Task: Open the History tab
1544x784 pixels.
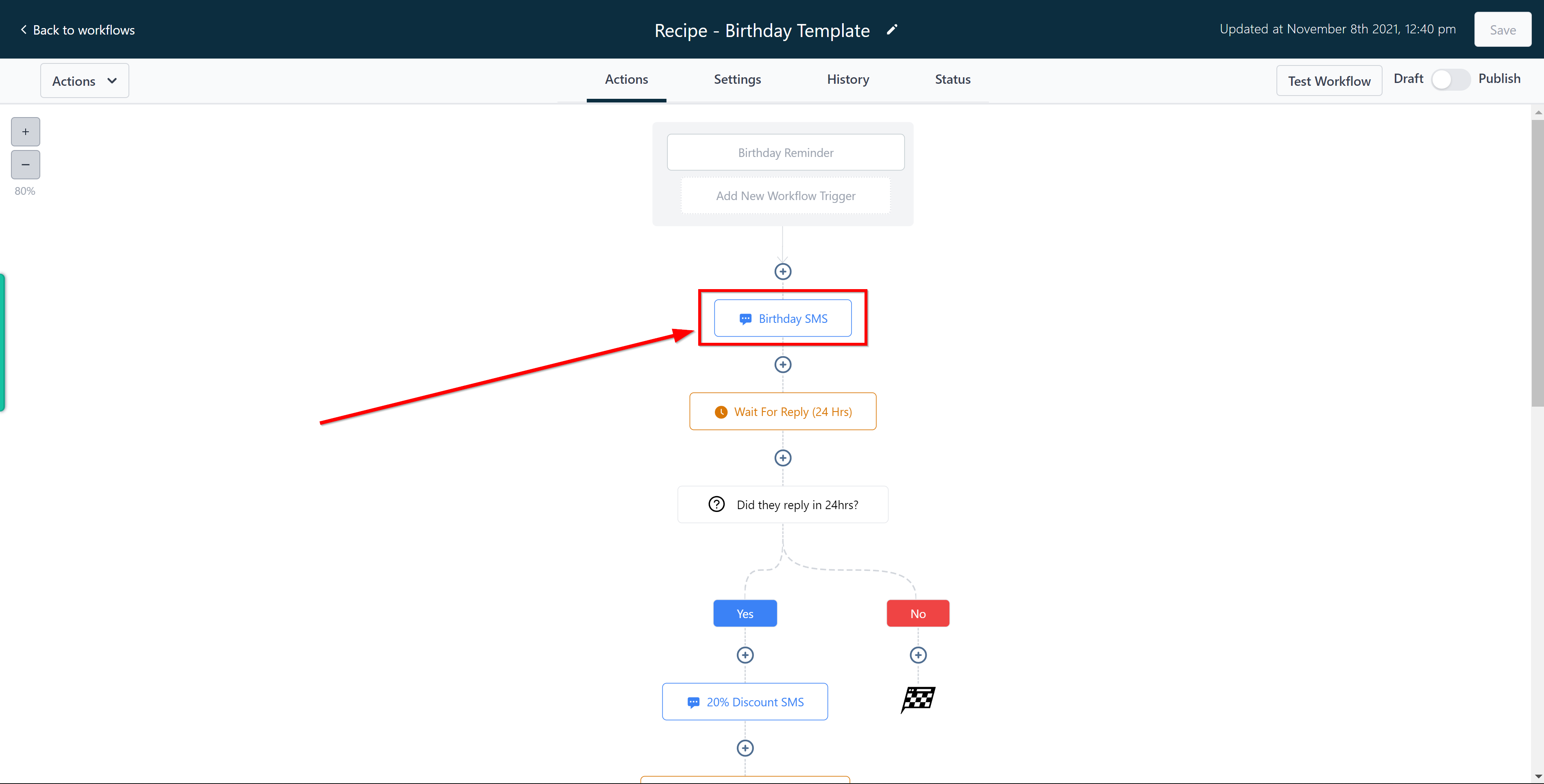Action: click(847, 80)
